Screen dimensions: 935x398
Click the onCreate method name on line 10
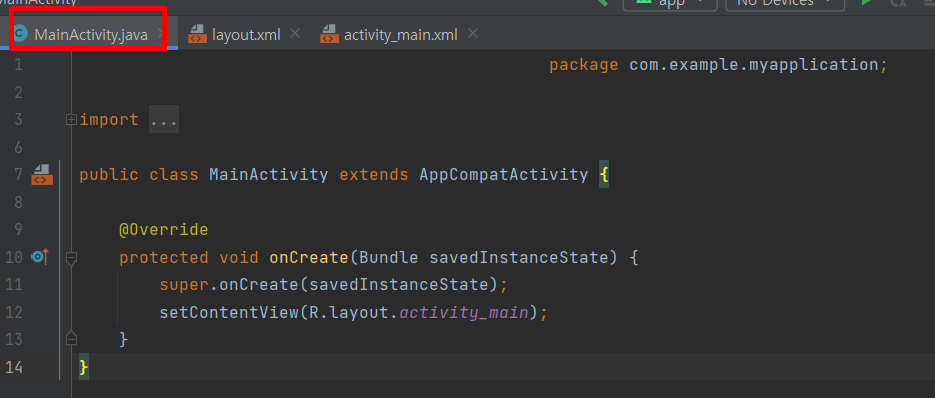tap(309, 258)
